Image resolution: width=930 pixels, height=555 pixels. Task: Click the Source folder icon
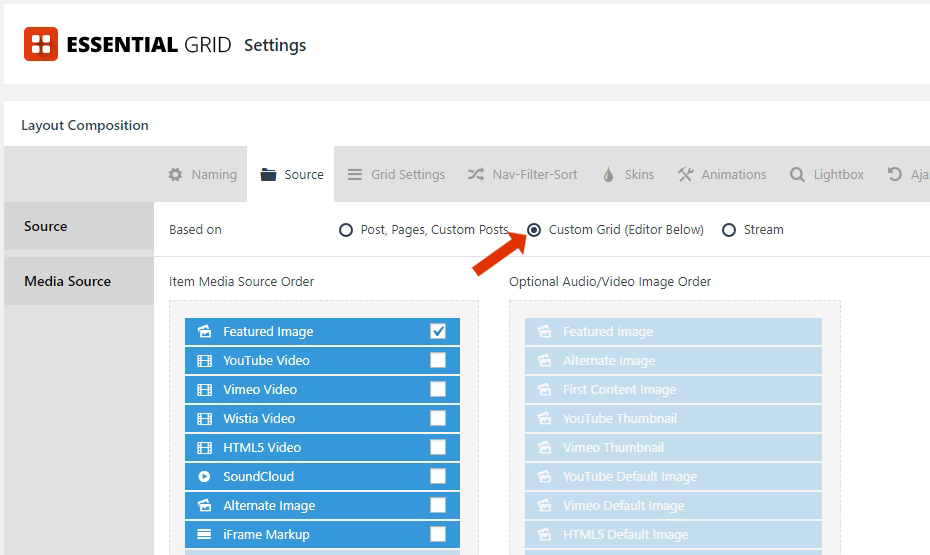268,174
